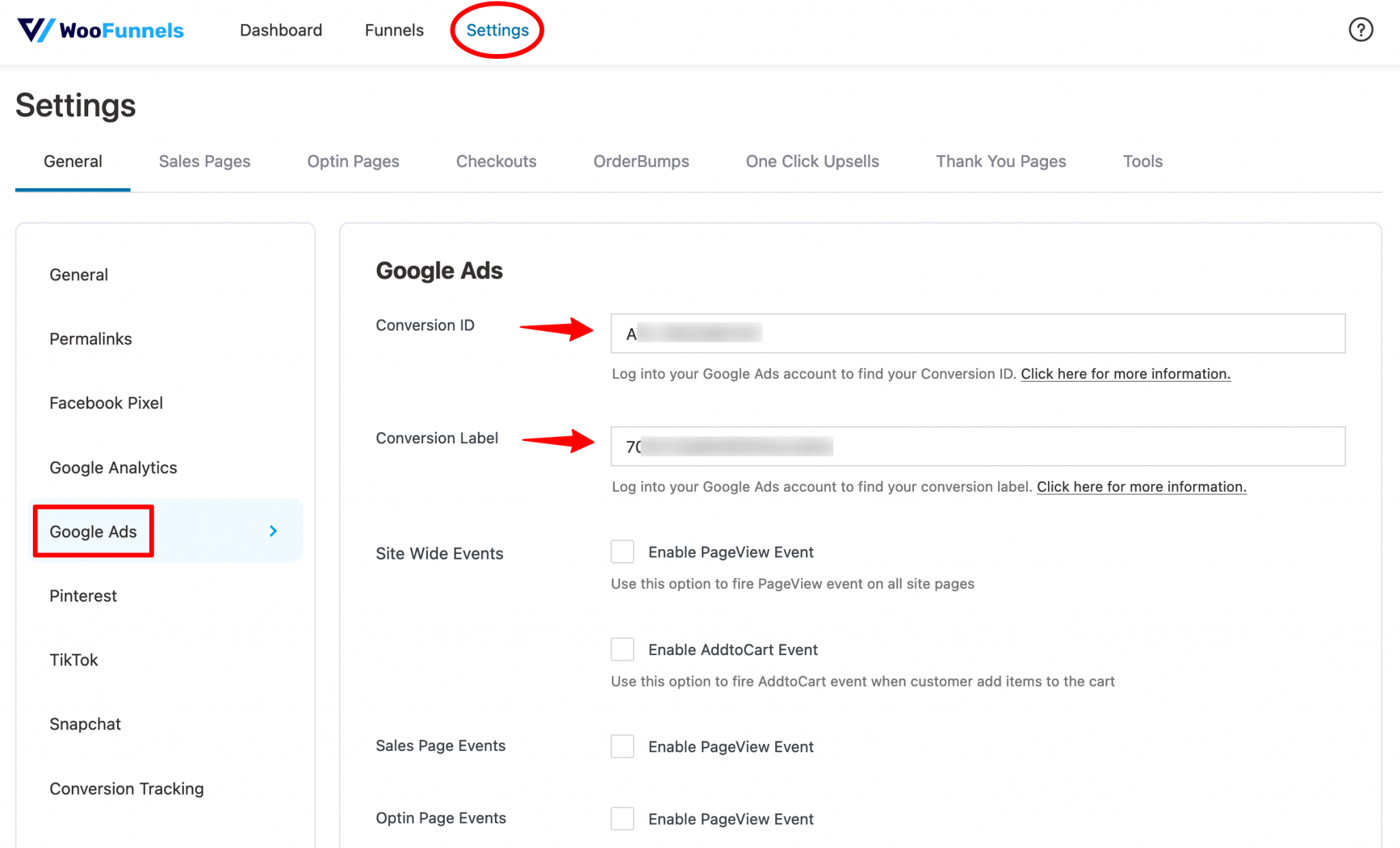Image resolution: width=1400 pixels, height=848 pixels.
Task: Open the help question mark icon
Action: coord(1361,29)
